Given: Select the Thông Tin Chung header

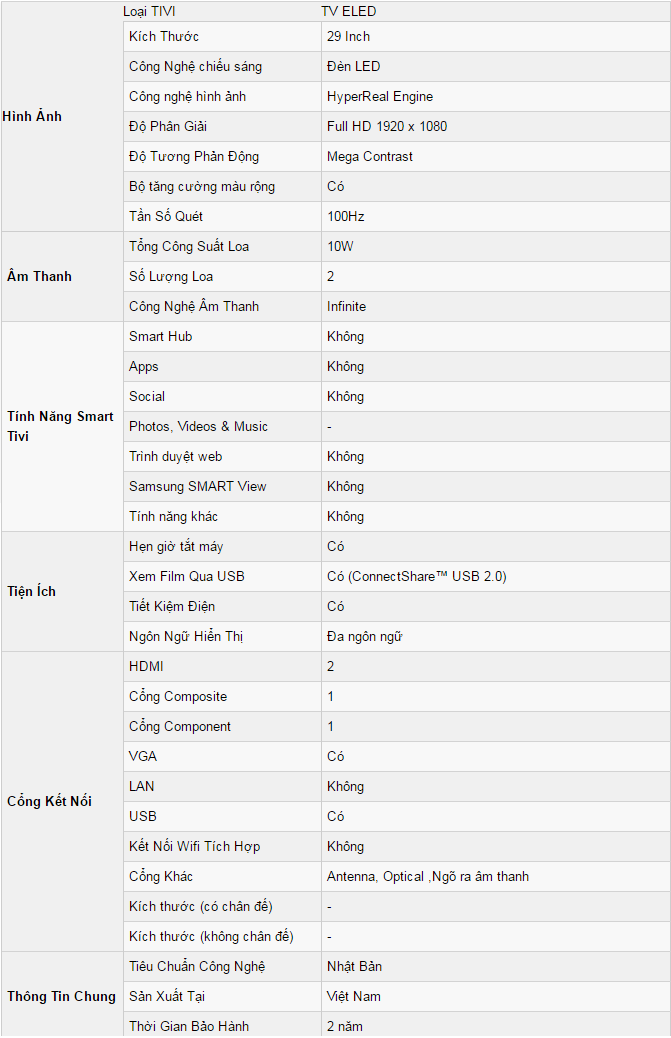Looking at the screenshot, I should [x=62, y=996].
